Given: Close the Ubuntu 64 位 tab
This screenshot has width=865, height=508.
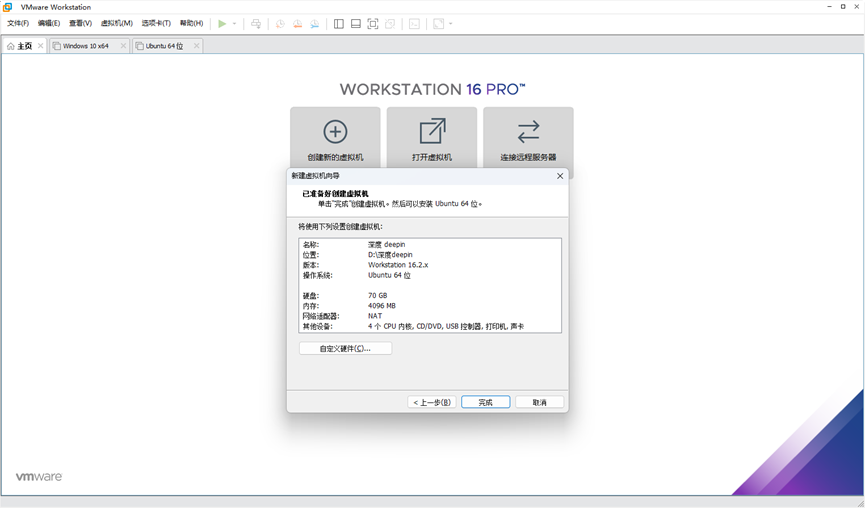Looking at the screenshot, I should pos(196,46).
